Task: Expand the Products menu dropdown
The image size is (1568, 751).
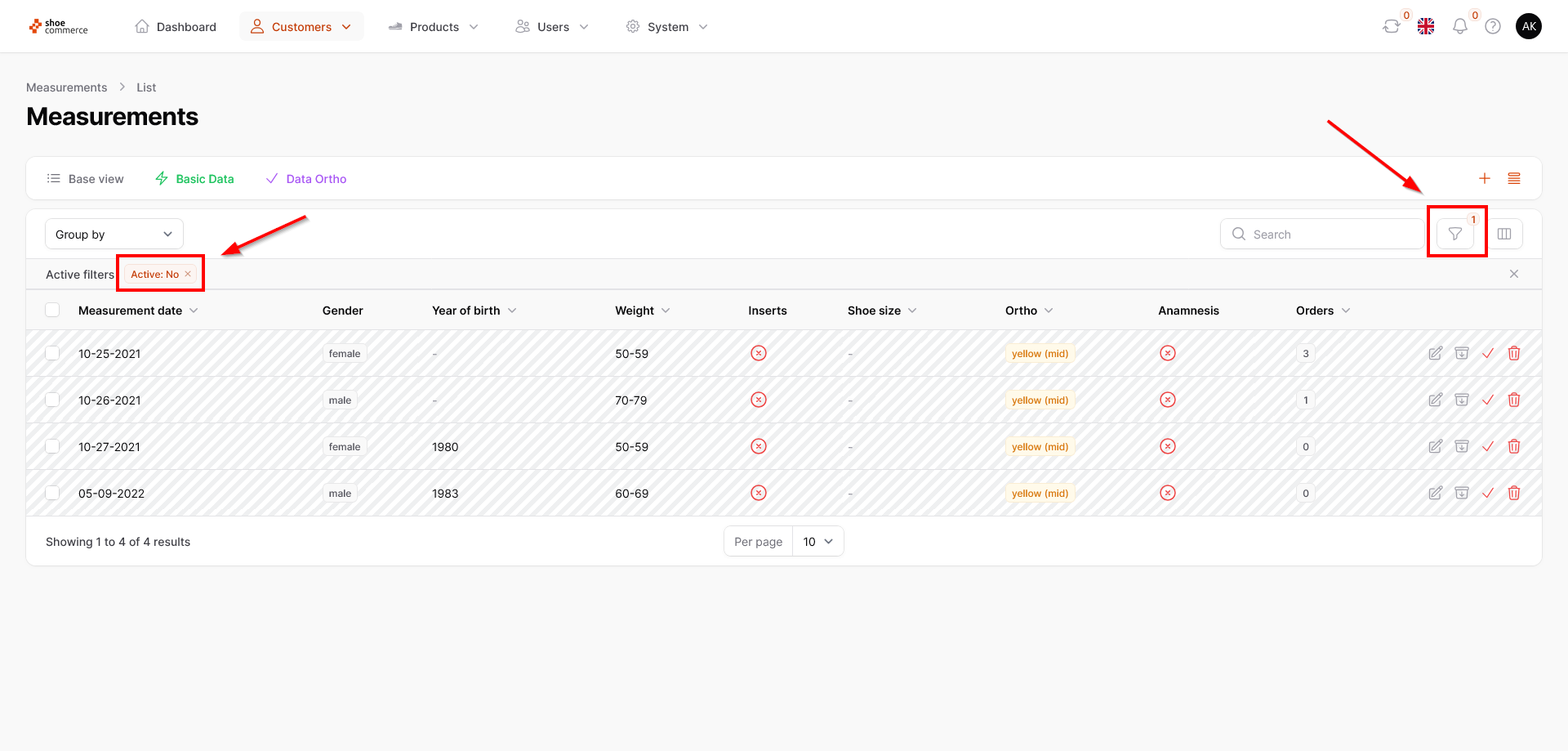Action: click(434, 27)
